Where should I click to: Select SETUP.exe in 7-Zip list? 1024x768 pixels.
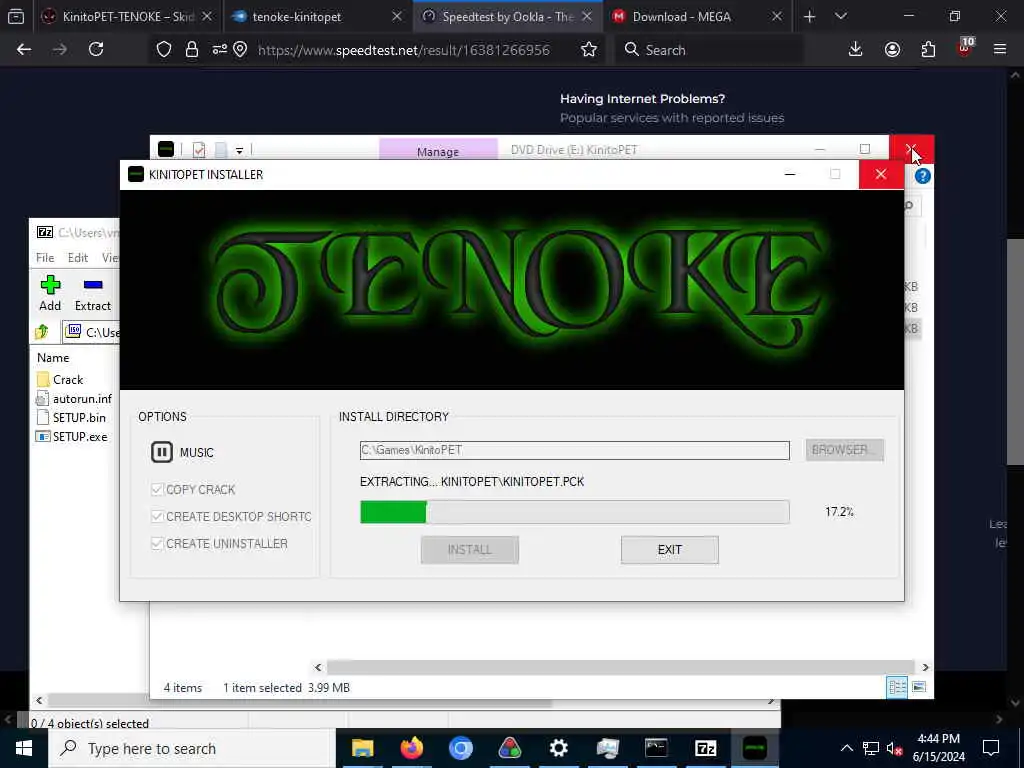72,436
